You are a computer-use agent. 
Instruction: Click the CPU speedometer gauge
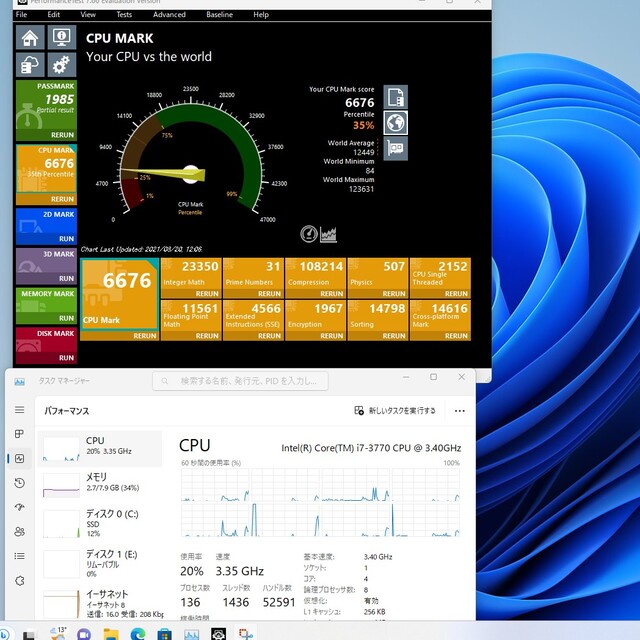tap(190, 157)
